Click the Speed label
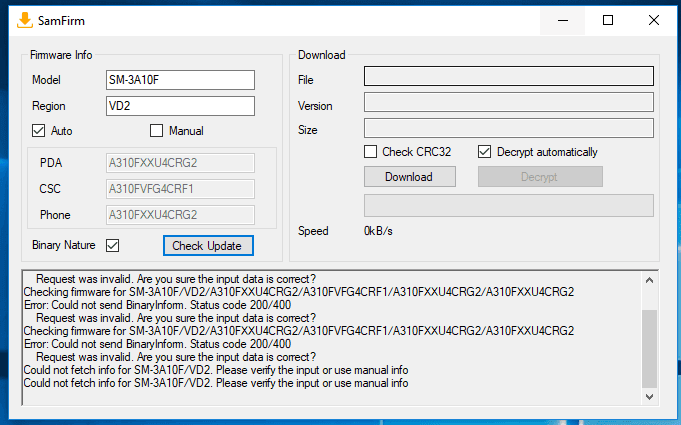The width and height of the screenshot is (681, 425). (x=313, y=231)
